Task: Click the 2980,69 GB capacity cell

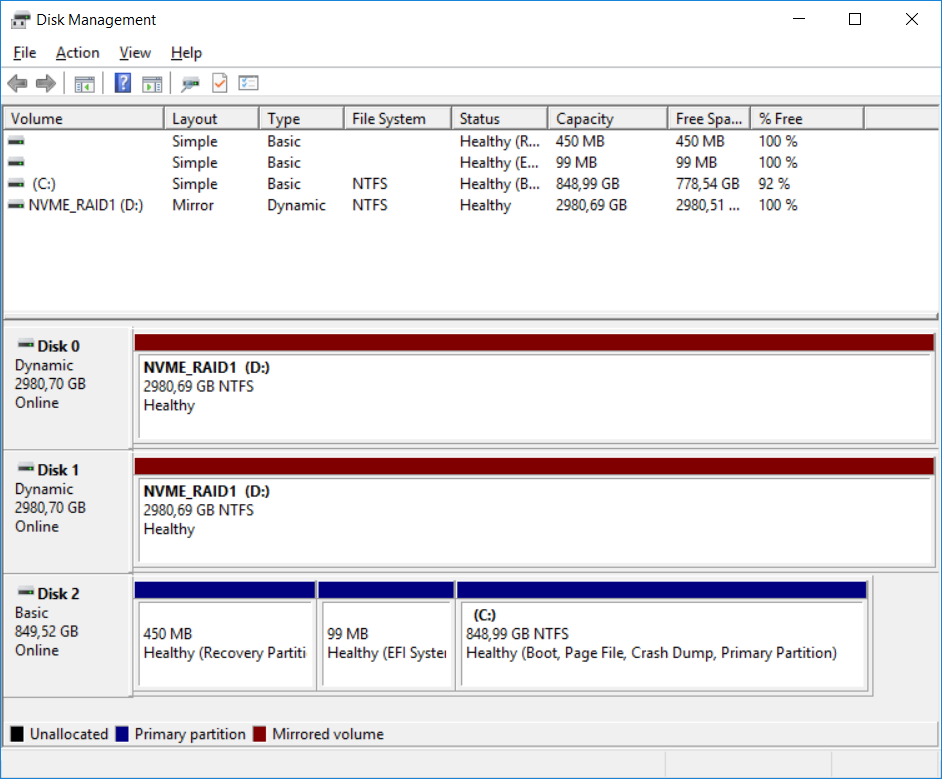Action: (x=591, y=205)
